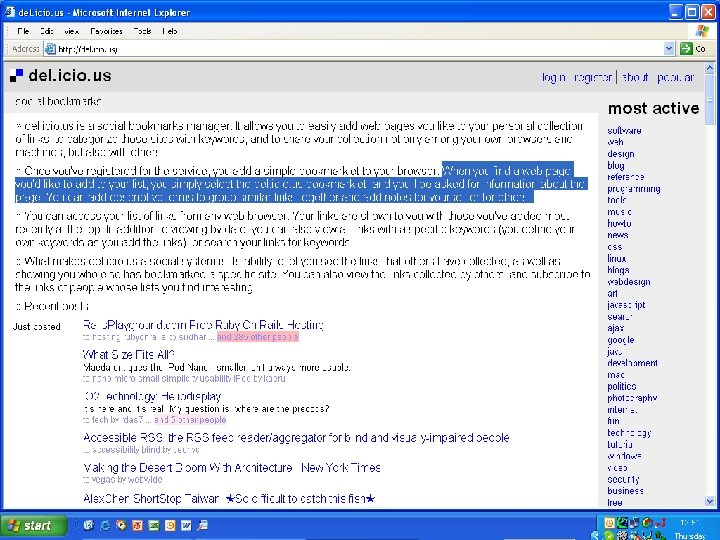Click the red quick launch icon
720x540 pixels.
point(137,525)
